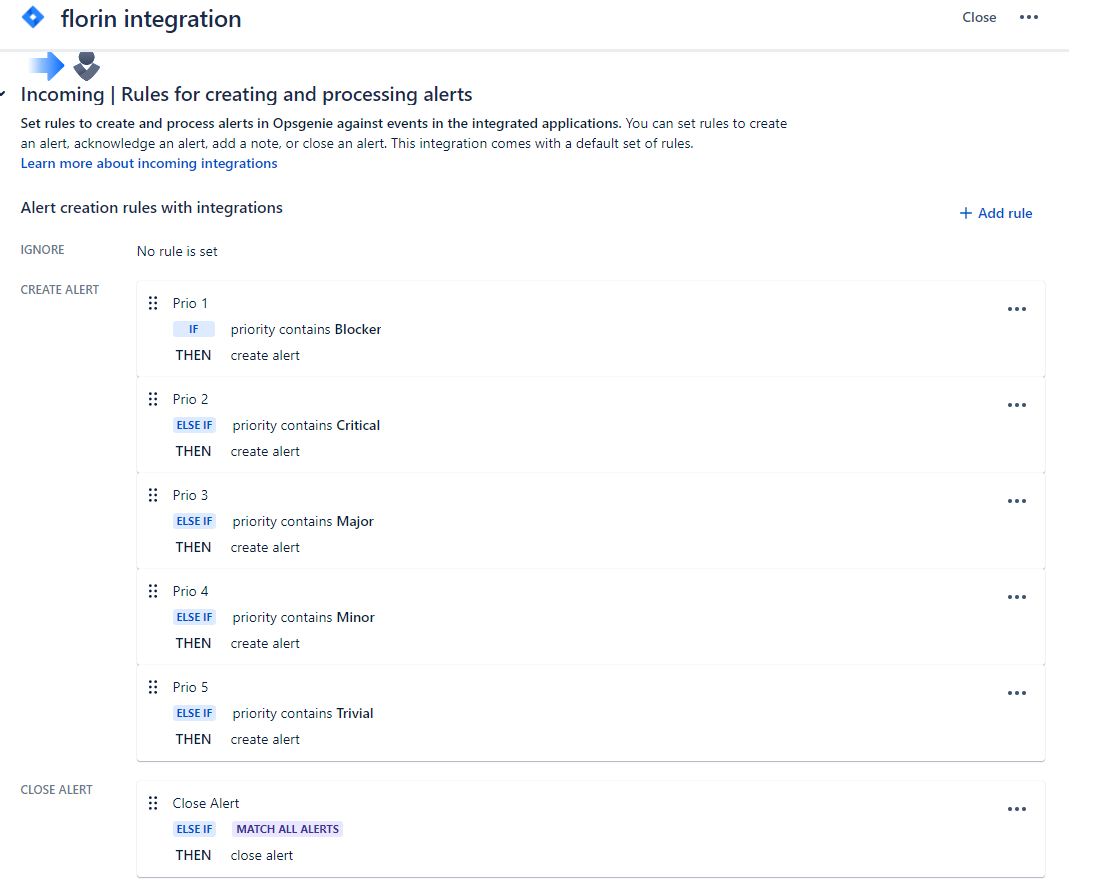Select the Prio 3 rule title

tap(190, 496)
